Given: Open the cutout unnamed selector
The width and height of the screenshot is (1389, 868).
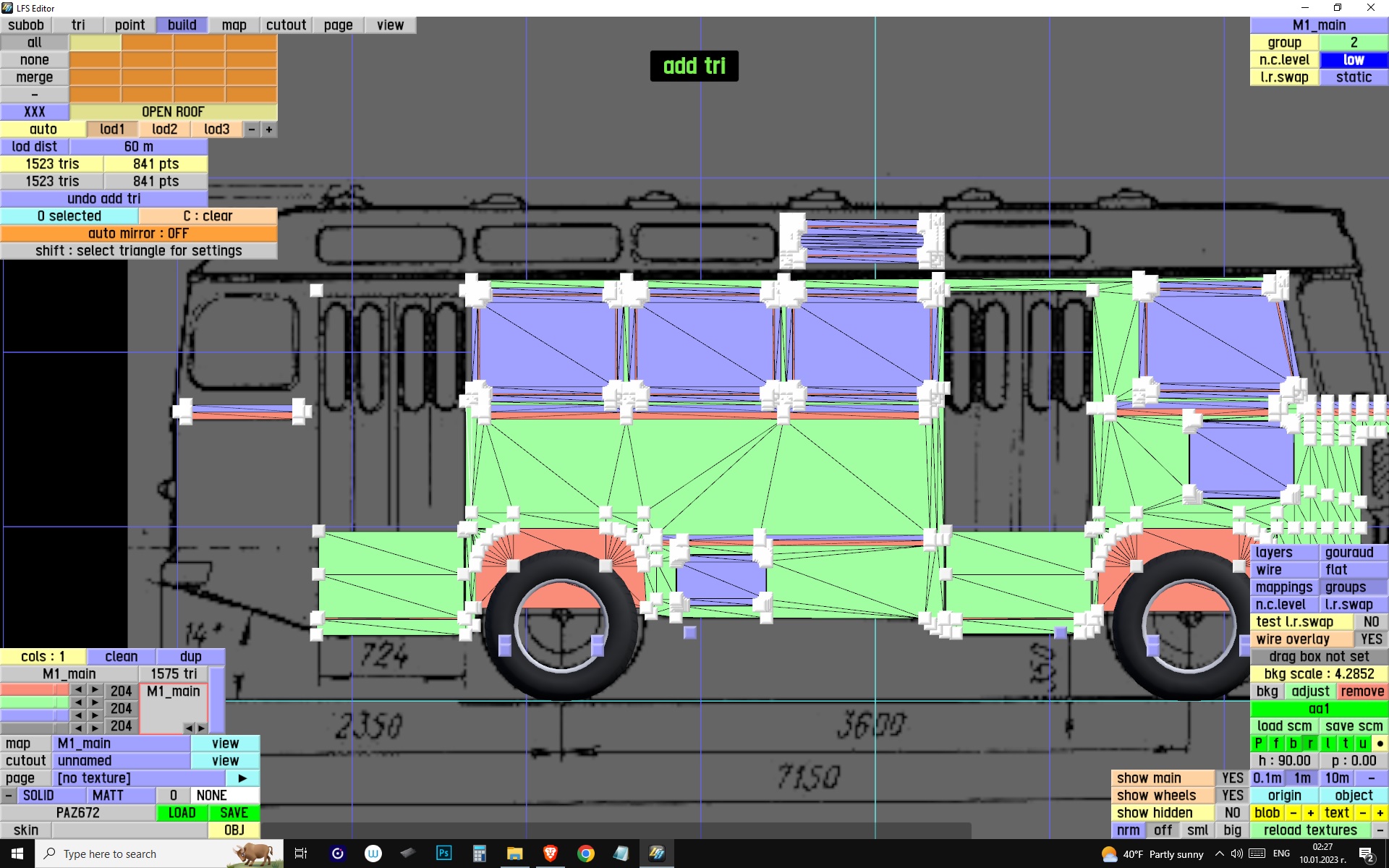Looking at the screenshot, I should coord(120,761).
